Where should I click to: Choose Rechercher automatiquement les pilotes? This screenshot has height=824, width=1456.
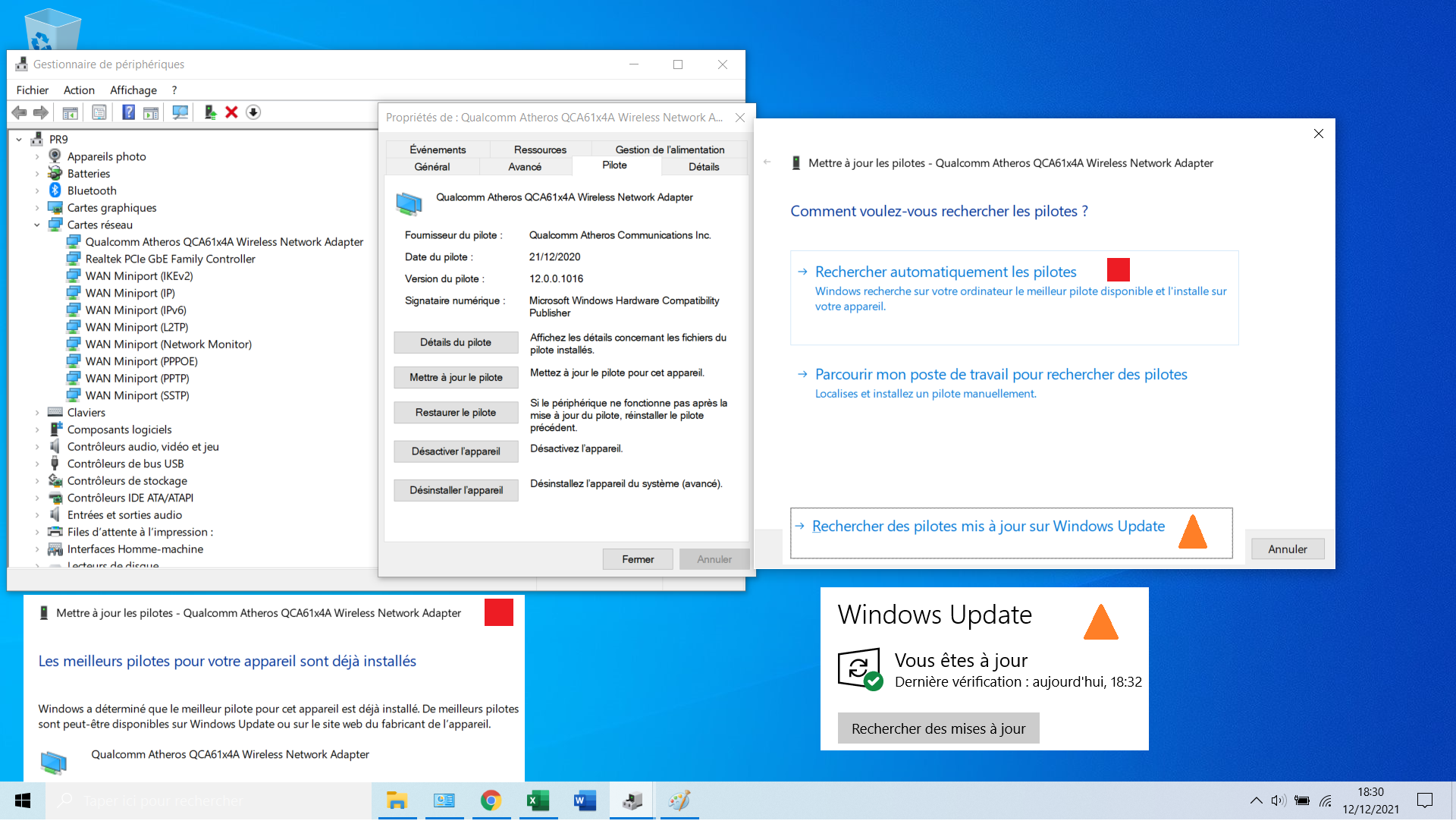[1015, 298]
